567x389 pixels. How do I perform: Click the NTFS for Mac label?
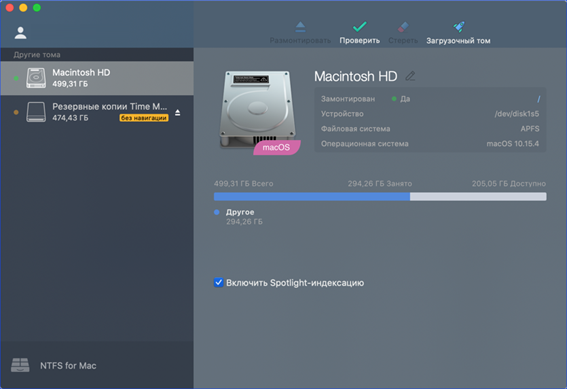[x=68, y=366]
